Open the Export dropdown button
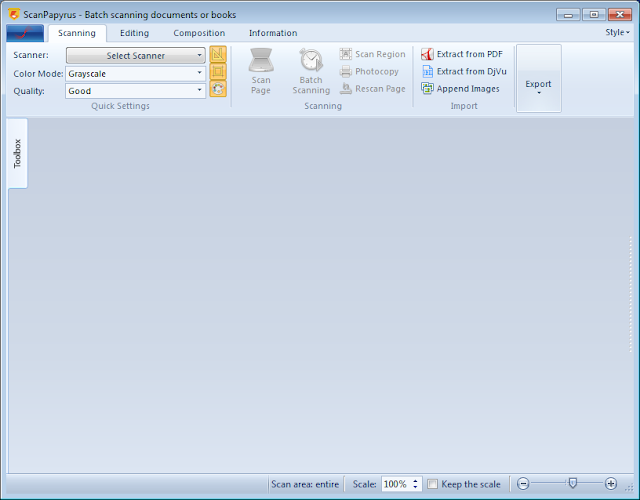 click(539, 78)
